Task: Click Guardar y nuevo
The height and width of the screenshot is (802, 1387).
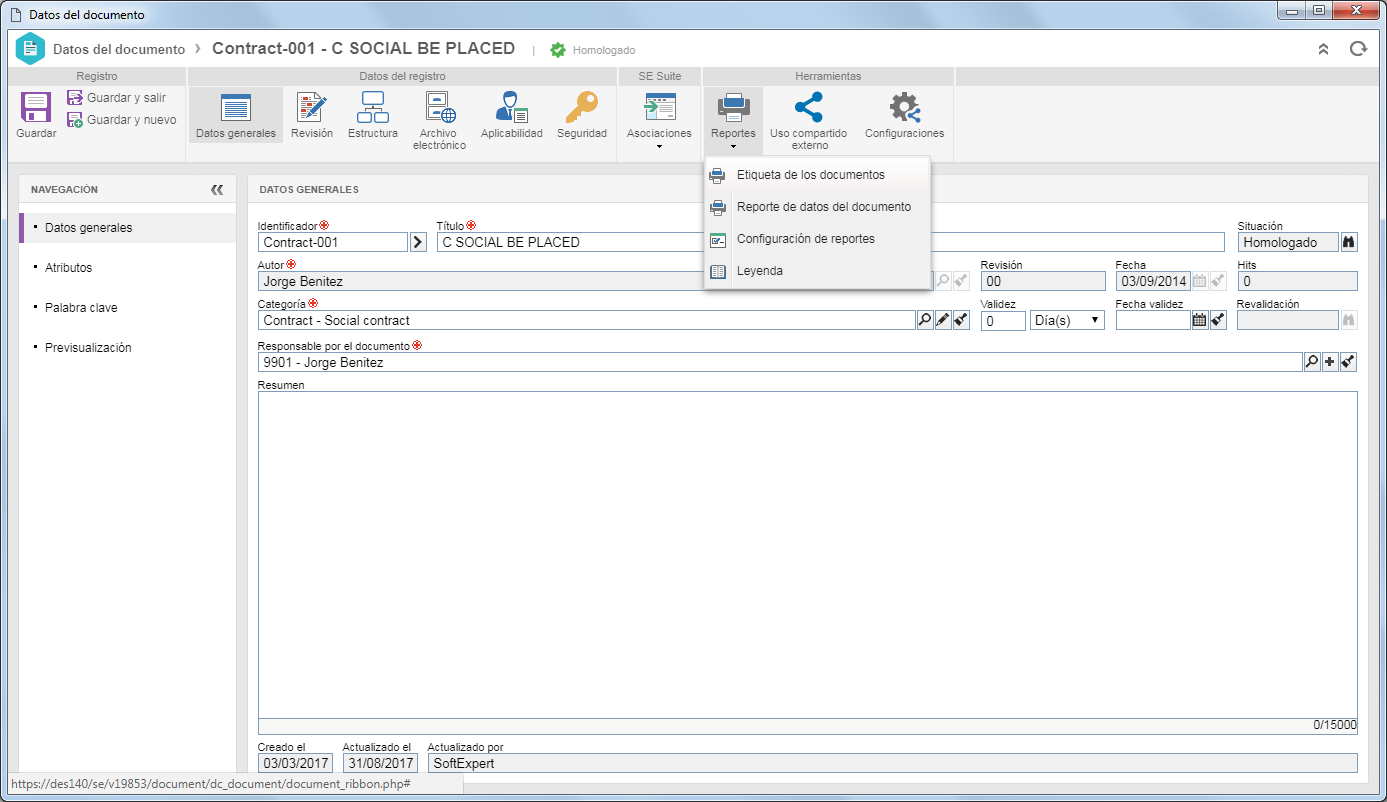Action: click(121, 120)
